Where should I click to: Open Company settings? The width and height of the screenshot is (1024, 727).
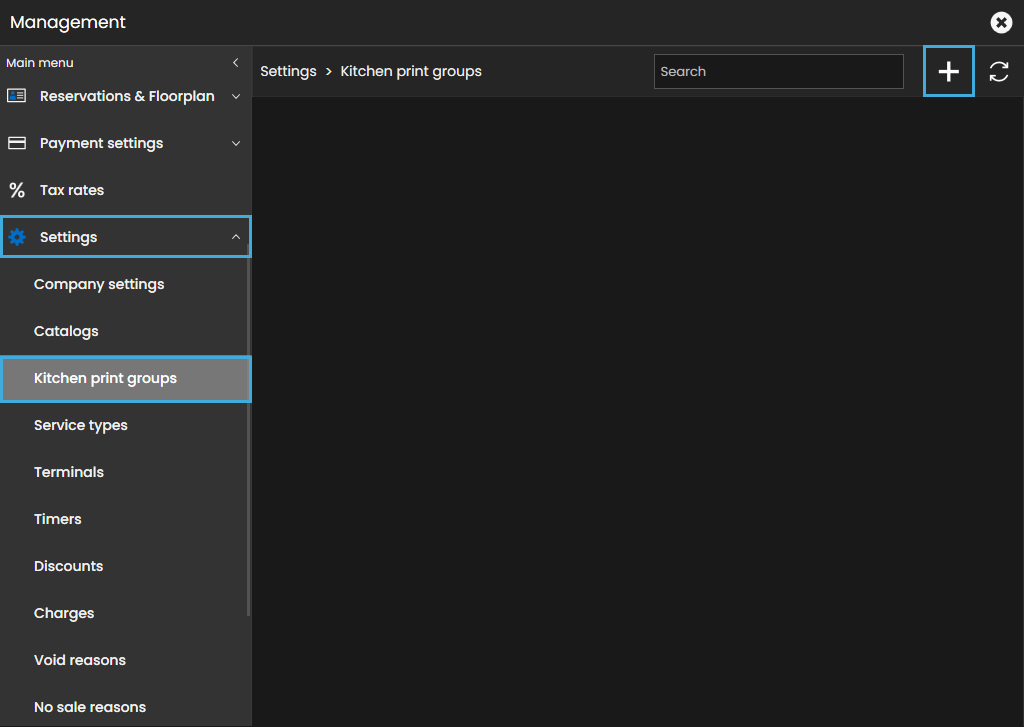99,284
